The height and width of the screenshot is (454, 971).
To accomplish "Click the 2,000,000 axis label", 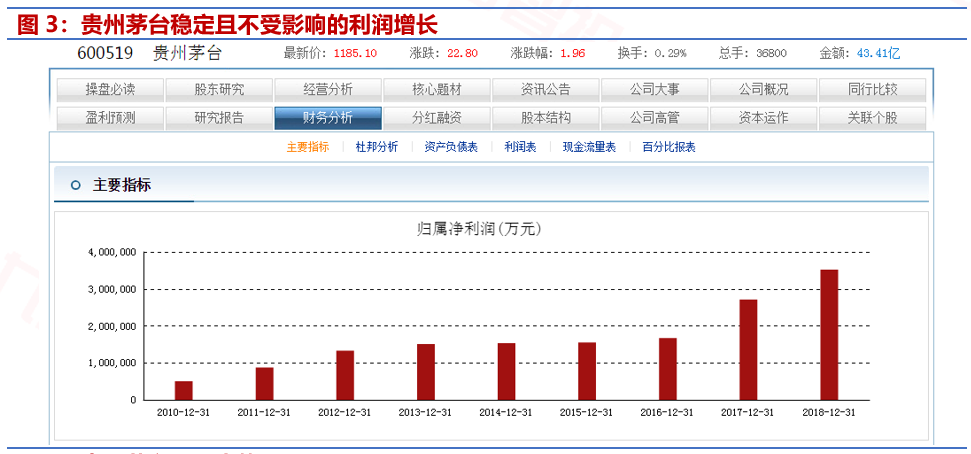I will click(x=111, y=326).
